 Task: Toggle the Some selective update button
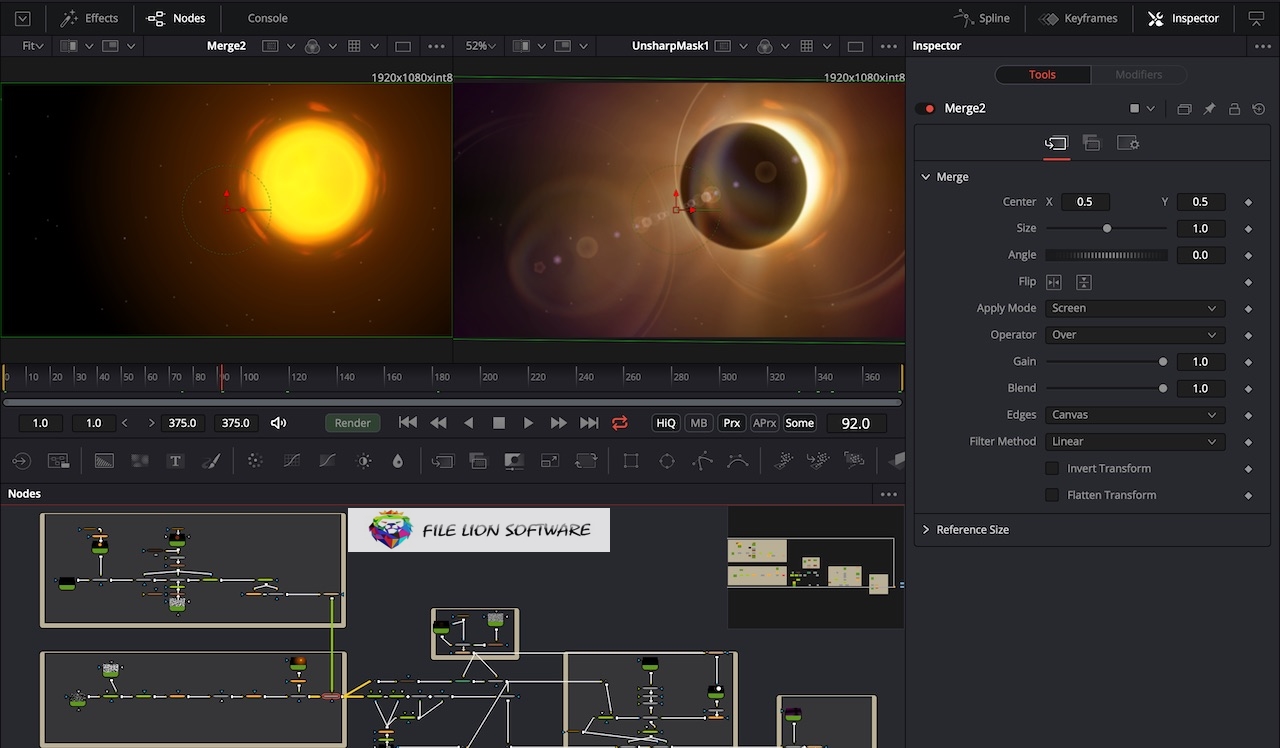[x=799, y=423]
